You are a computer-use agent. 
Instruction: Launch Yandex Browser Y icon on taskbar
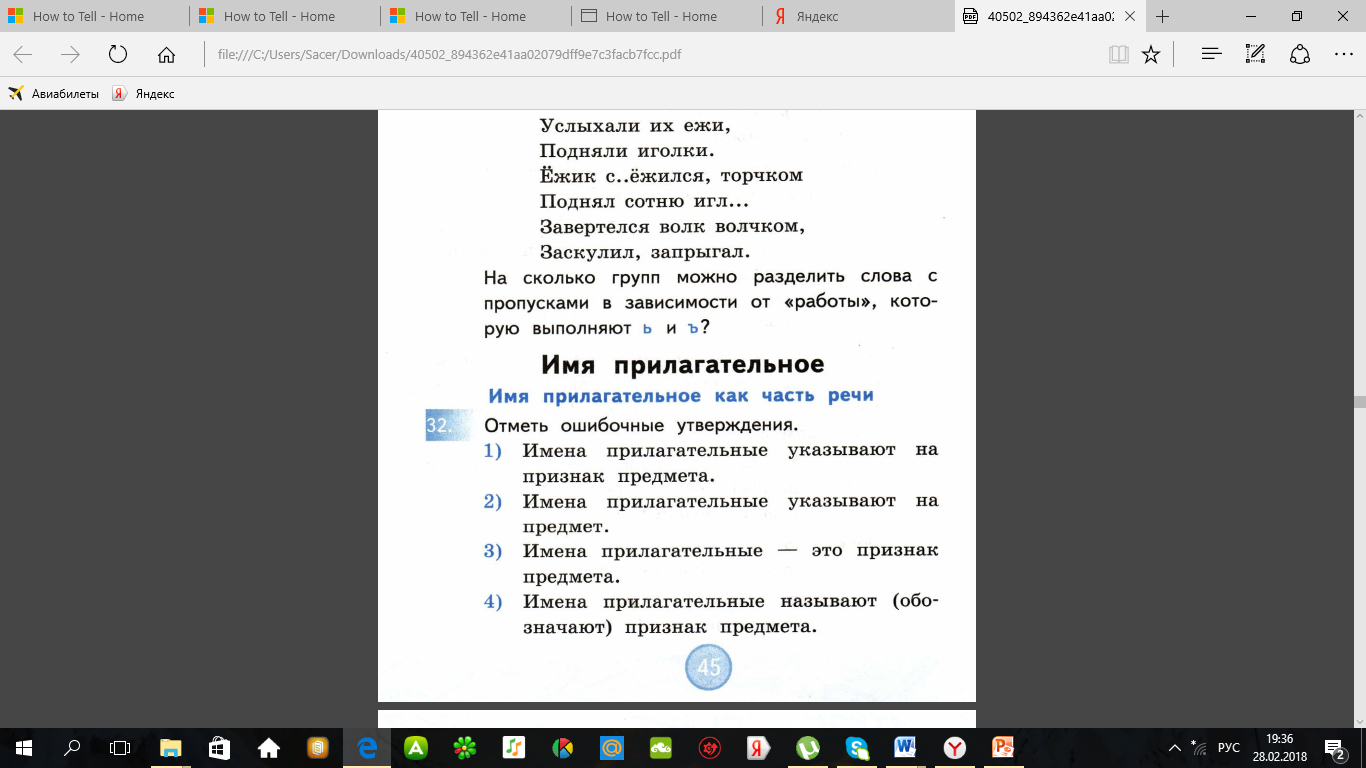pos(954,747)
